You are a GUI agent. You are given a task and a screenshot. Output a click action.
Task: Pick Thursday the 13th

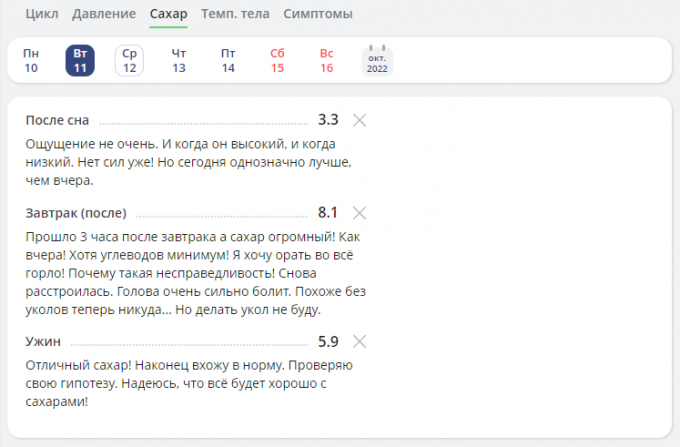click(x=179, y=60)
